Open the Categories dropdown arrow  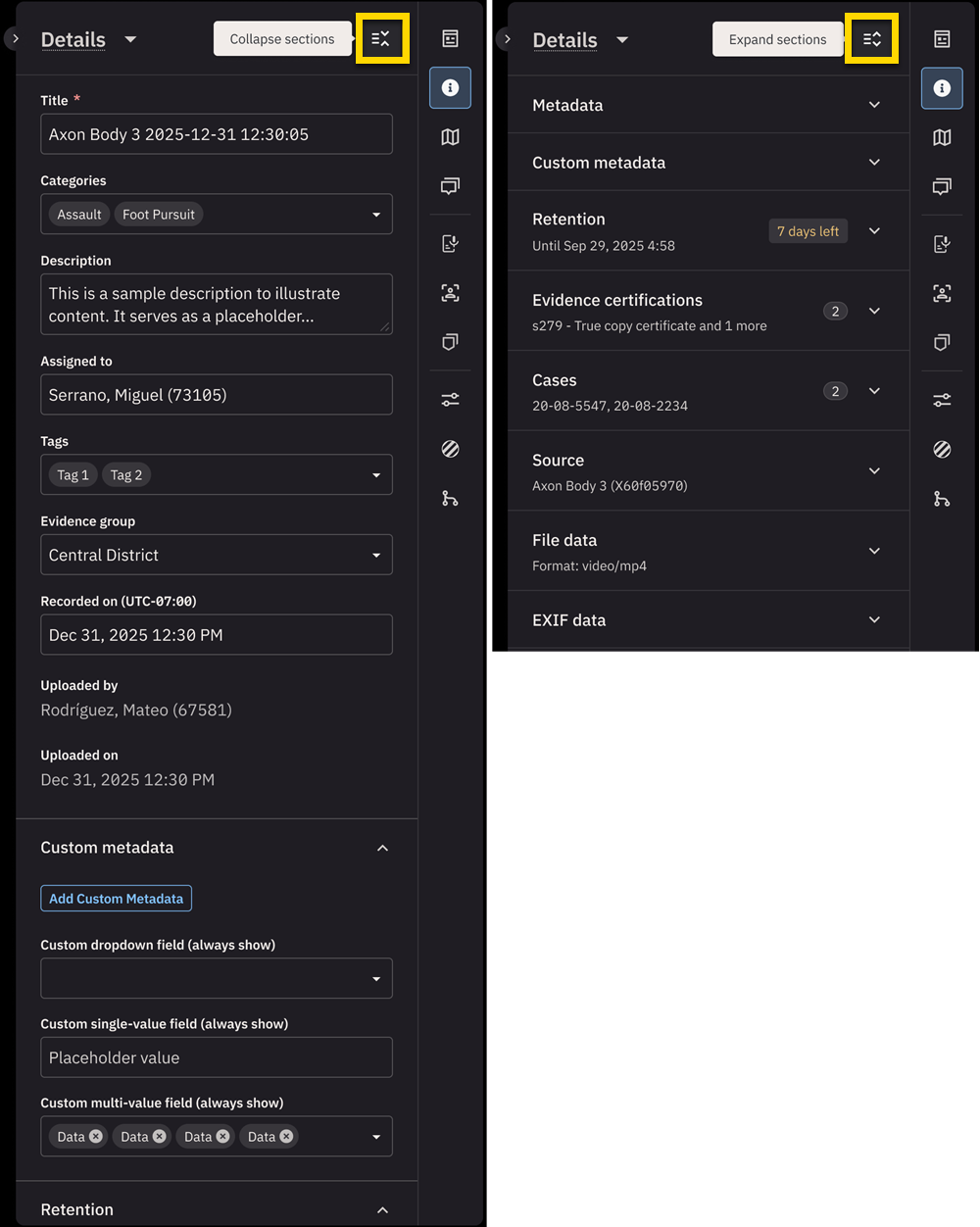click(x=376, y=215)
